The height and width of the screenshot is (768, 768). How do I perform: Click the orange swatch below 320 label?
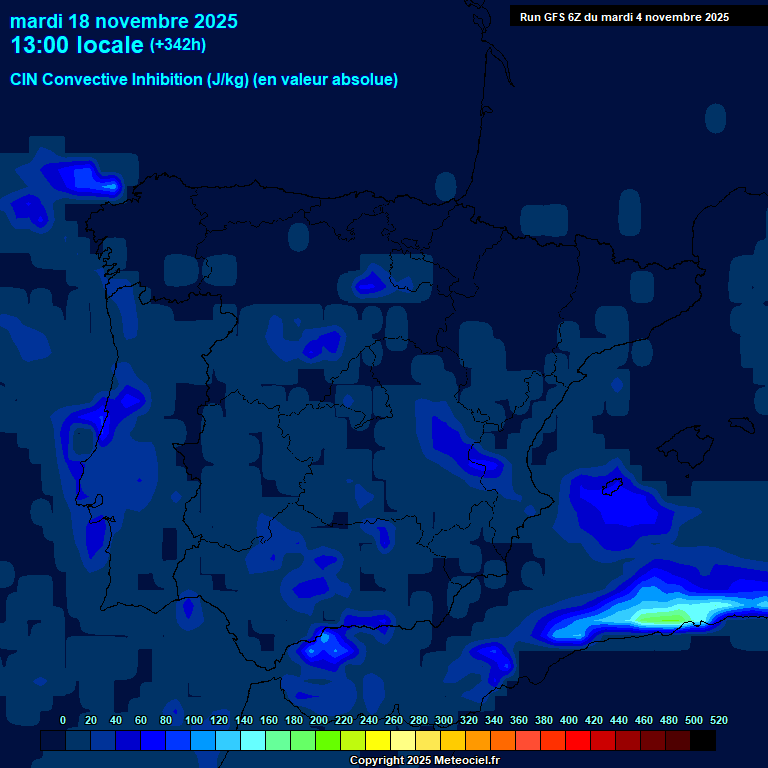[x=478, y=741]
